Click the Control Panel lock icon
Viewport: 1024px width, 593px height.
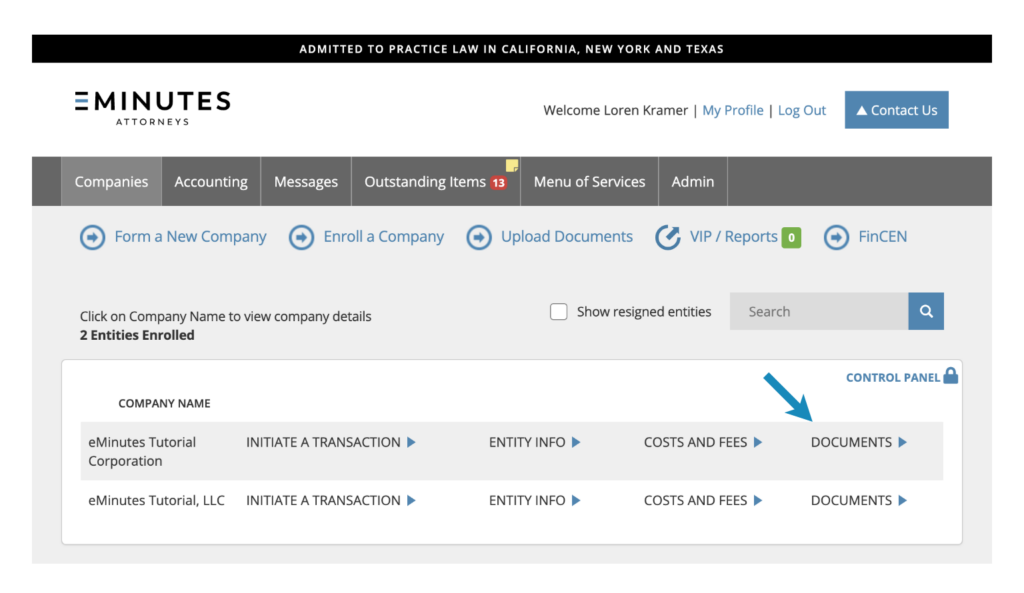tap(951, 376)
